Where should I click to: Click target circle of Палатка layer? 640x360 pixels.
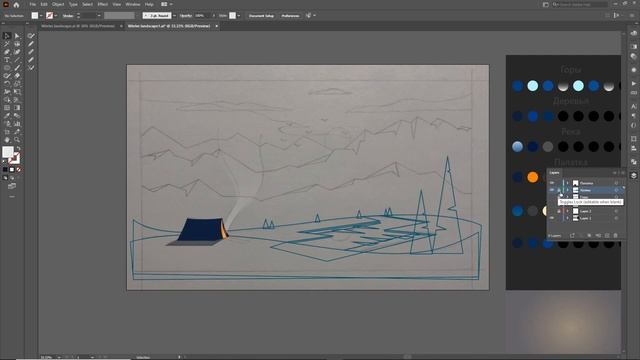coord(616,183)
